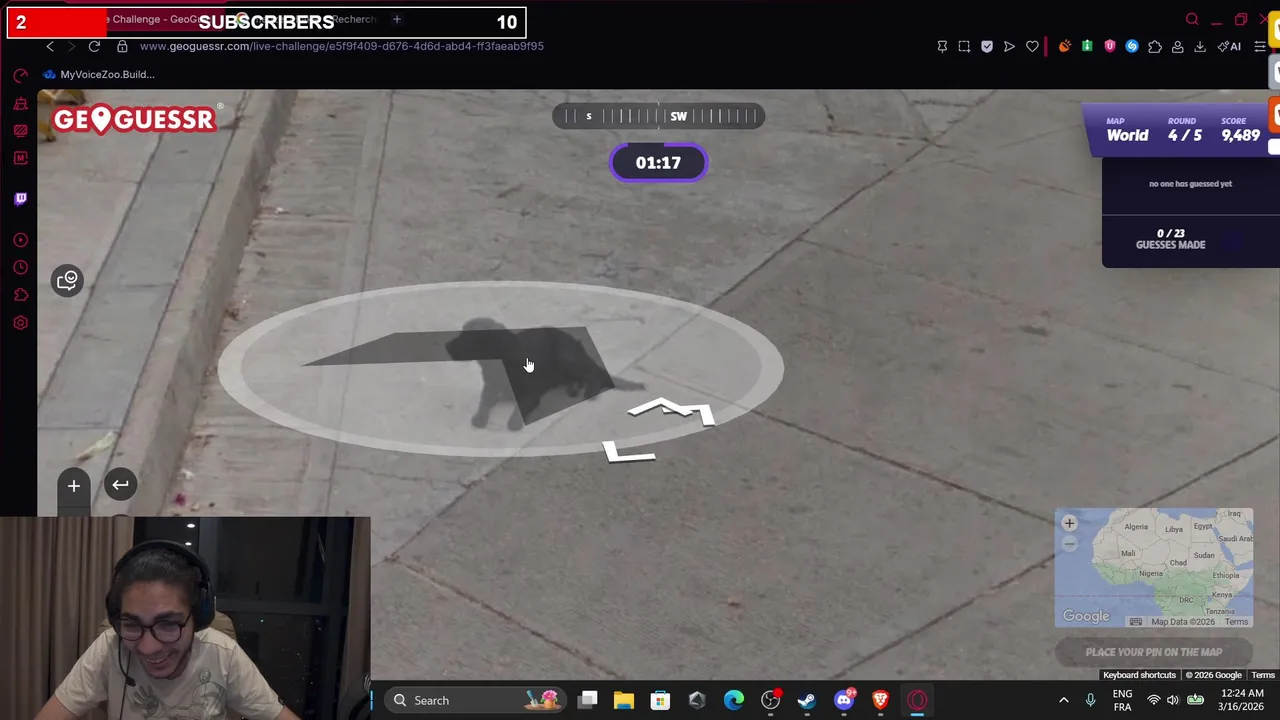Click the send flow arrow icon
1280x720 pixels.
[x=1009, y=46]
